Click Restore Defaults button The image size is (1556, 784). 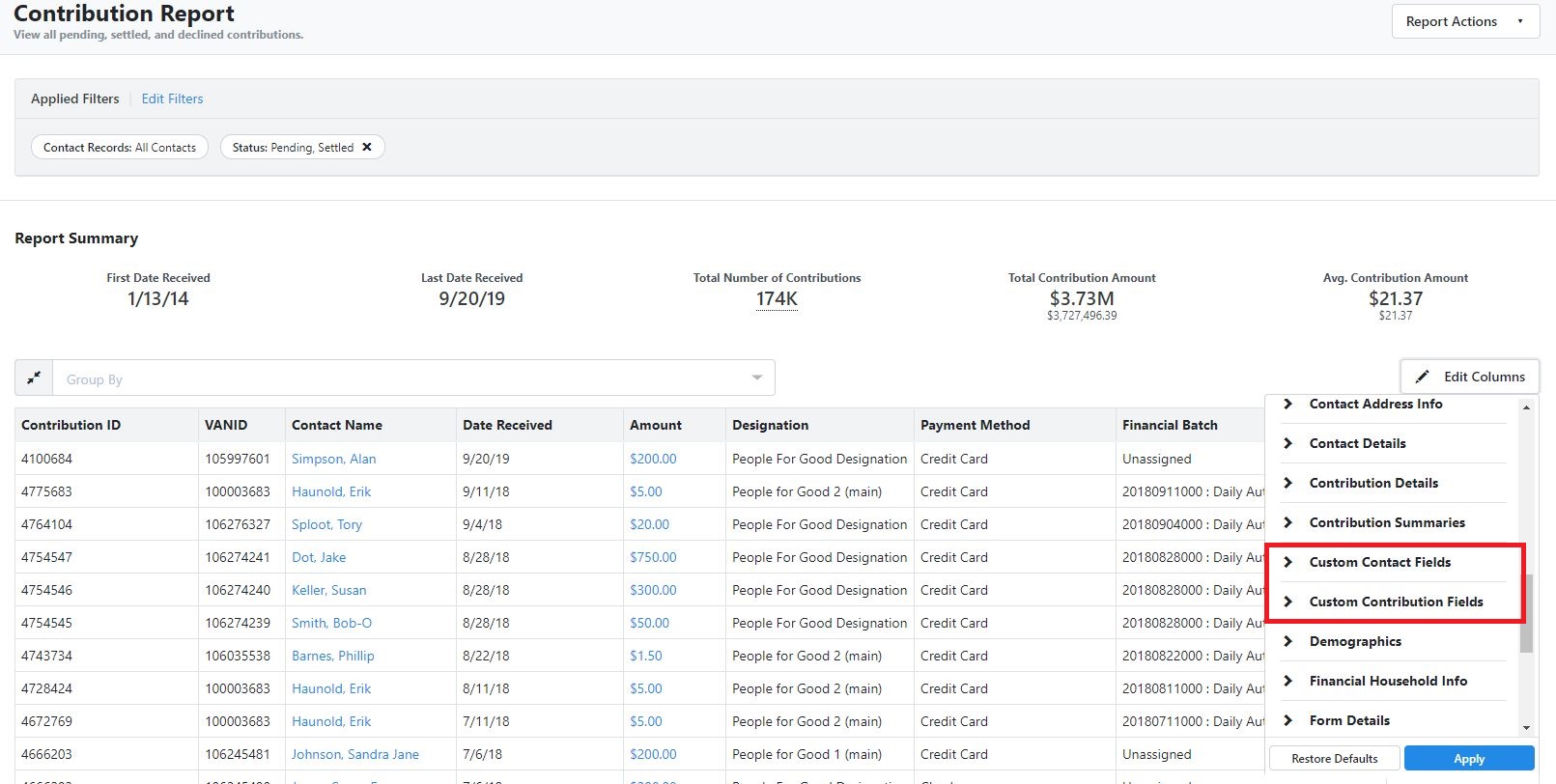pos(1335,759)
